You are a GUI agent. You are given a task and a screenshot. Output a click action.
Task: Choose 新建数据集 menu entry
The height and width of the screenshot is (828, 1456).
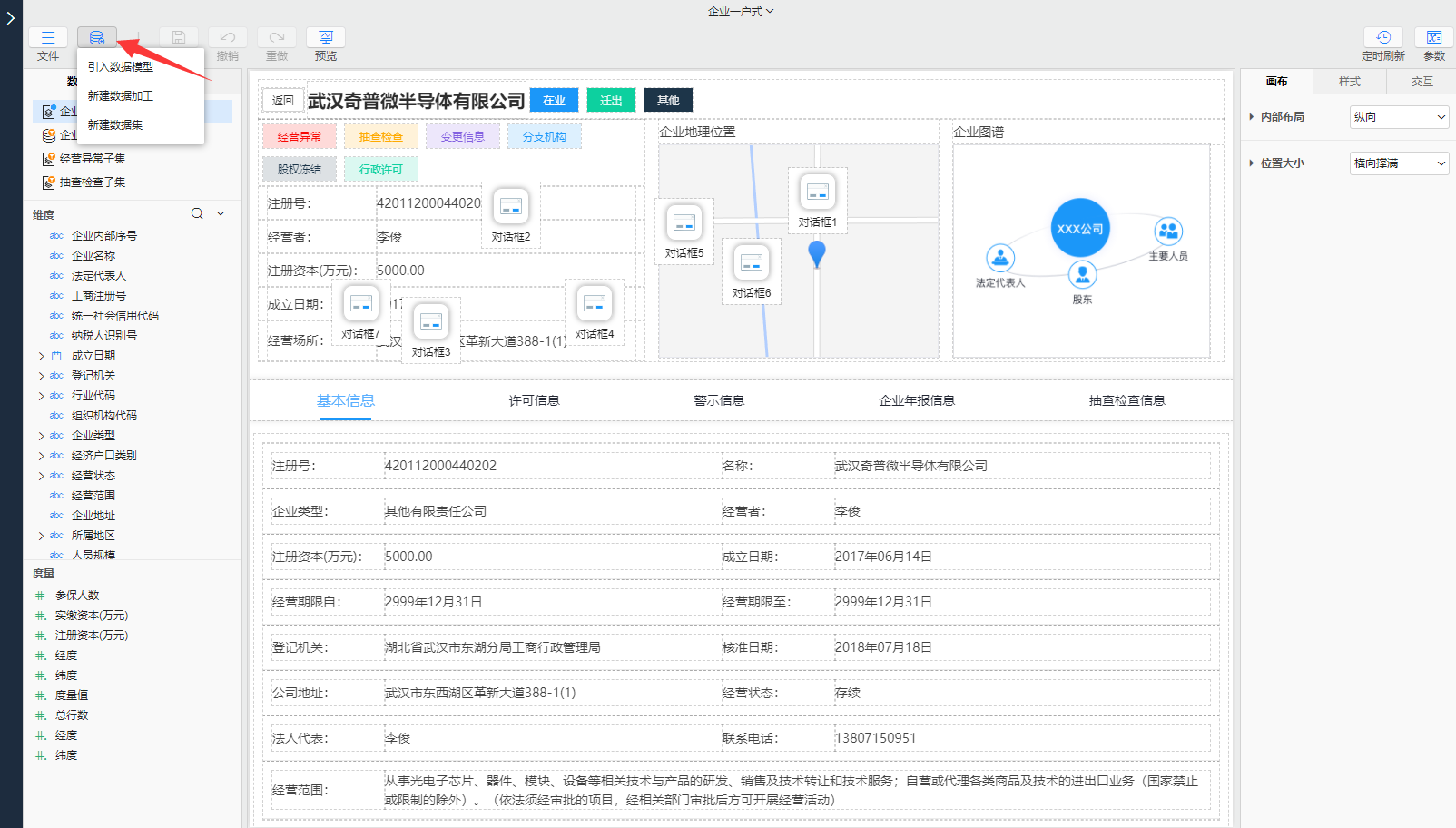click(x=115, y=125)
